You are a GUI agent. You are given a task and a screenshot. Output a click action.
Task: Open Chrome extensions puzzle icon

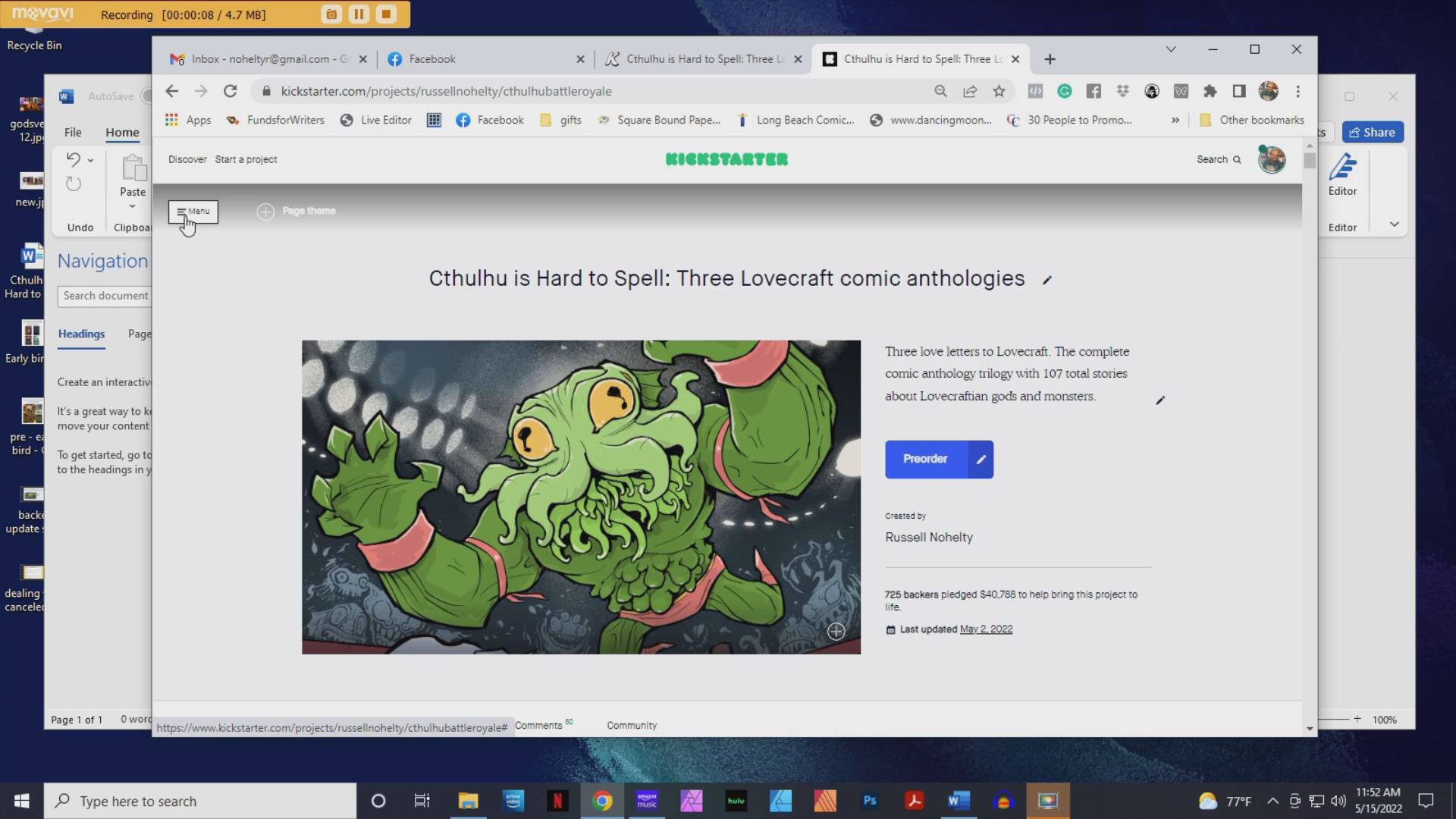(x=1210, y=91)
